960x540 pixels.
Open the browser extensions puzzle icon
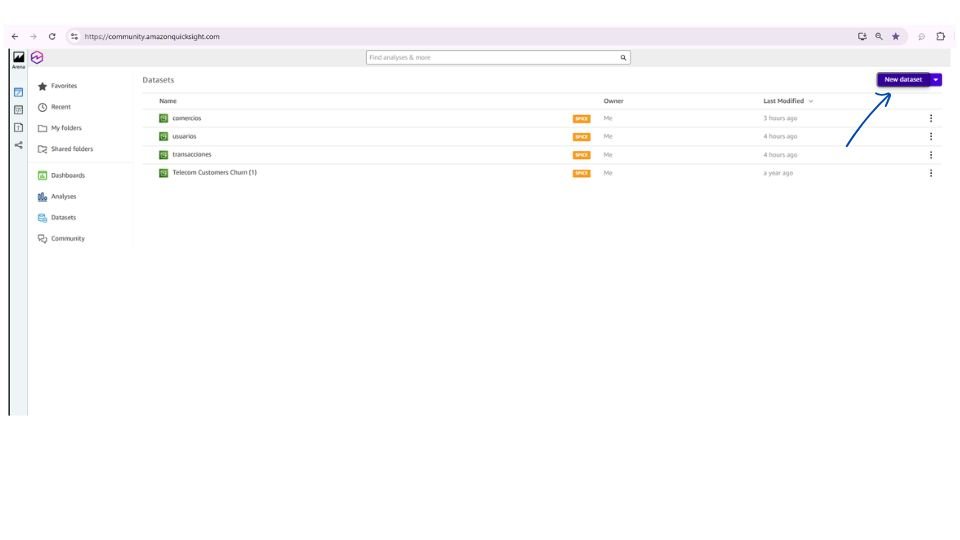click(x=940, y=37)
